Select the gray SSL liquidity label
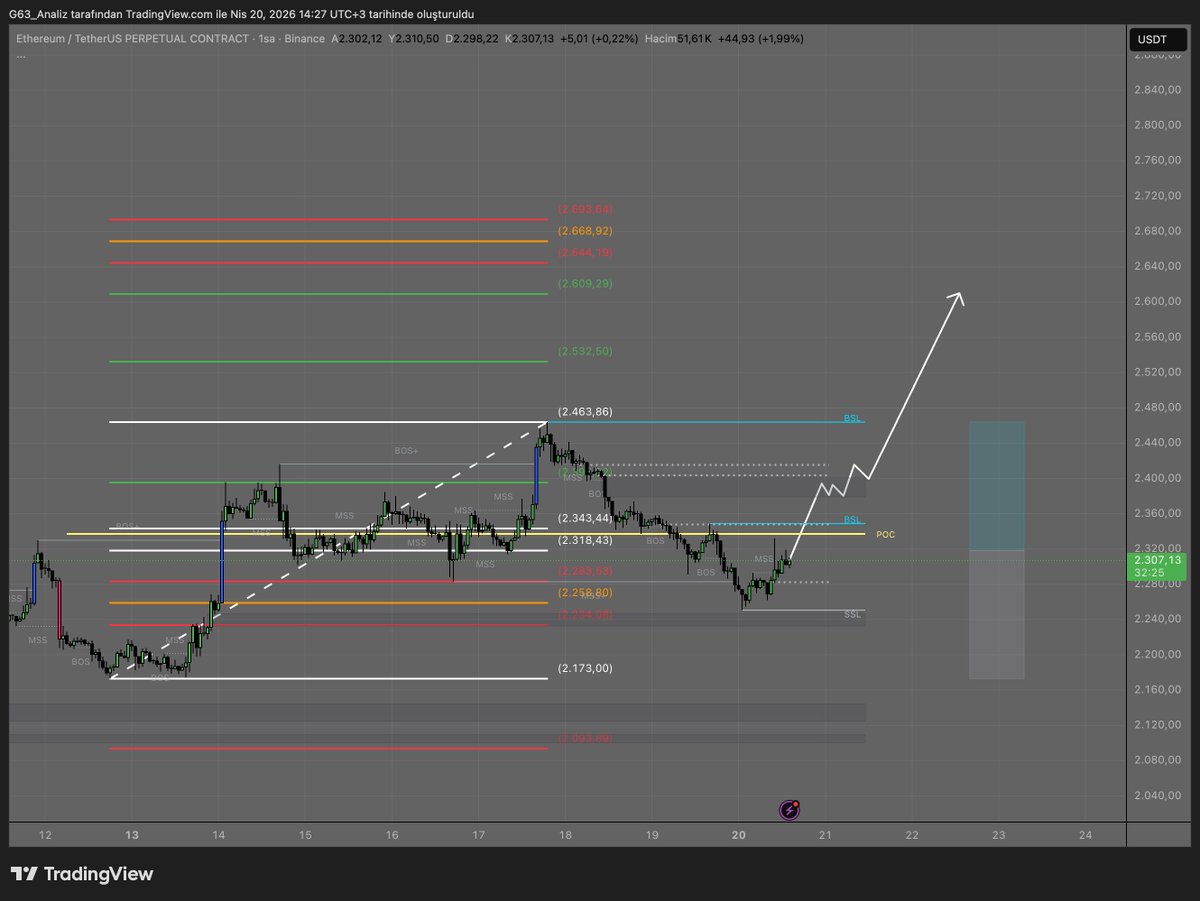1200x901 pixels. coord(852,614)
